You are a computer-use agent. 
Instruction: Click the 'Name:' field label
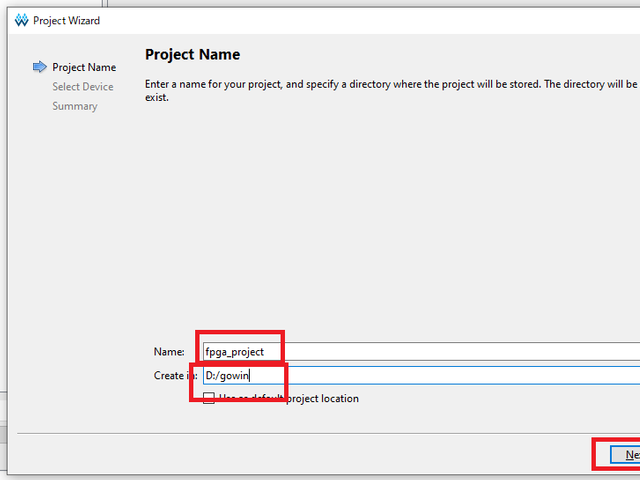point(168,352)
